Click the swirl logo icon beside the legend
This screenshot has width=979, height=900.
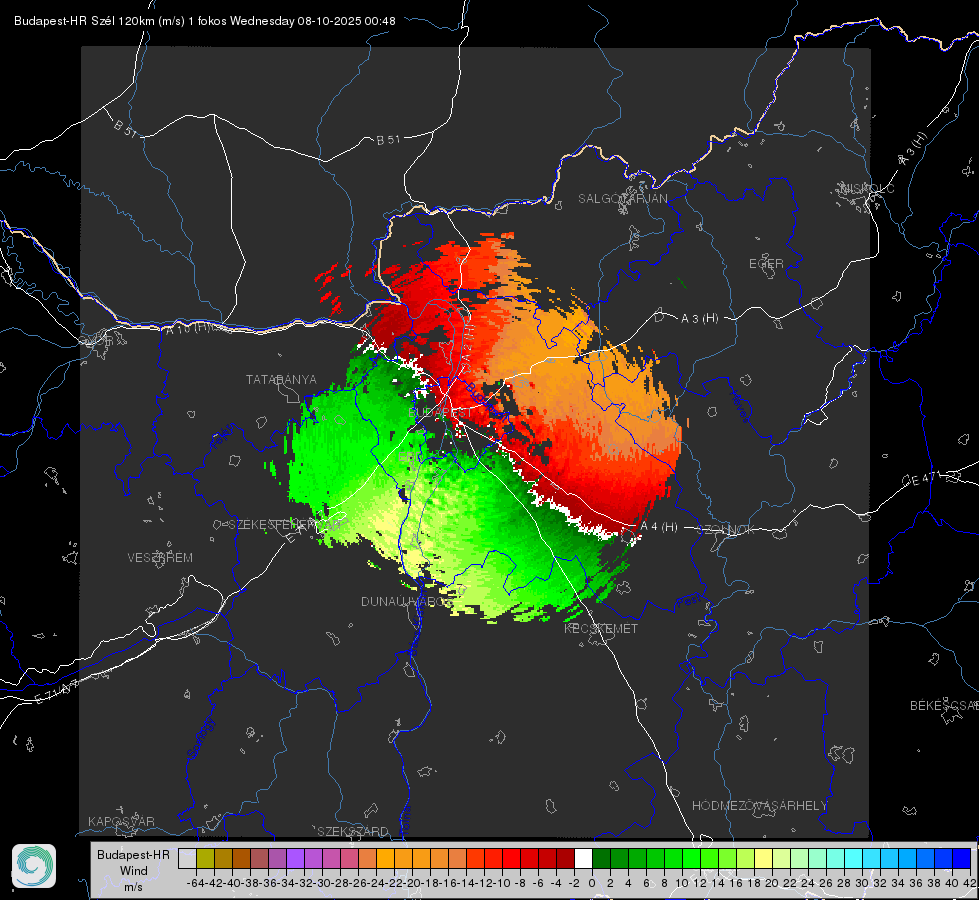pyautogui.click(x=34, y=866)
